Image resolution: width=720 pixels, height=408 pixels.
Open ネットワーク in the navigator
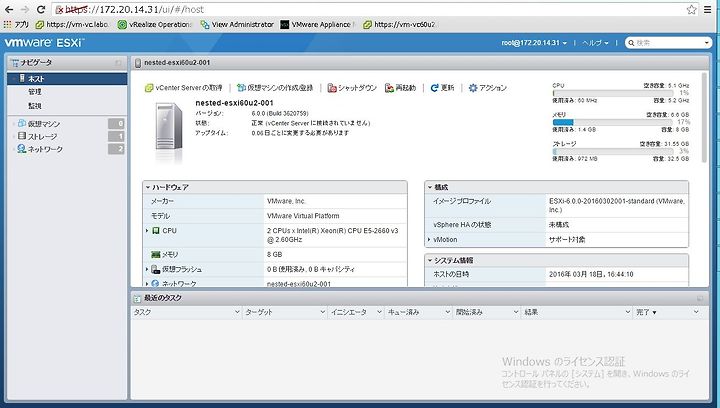click(45, 149)
